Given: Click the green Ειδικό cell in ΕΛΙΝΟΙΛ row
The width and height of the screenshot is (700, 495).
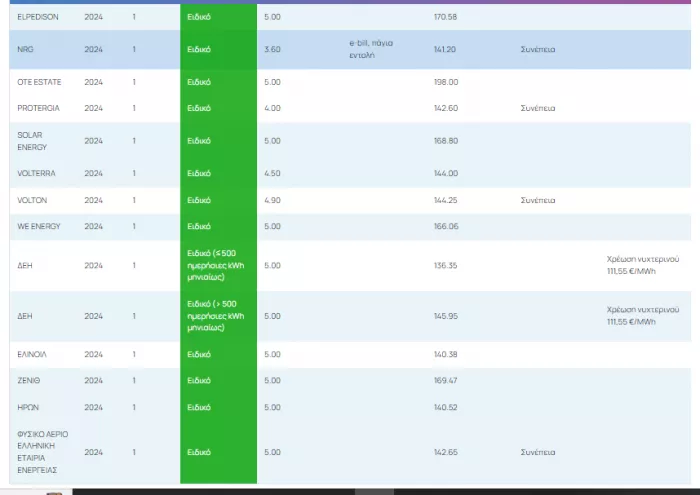Looking at the screenshot, I should pos(218,354).
